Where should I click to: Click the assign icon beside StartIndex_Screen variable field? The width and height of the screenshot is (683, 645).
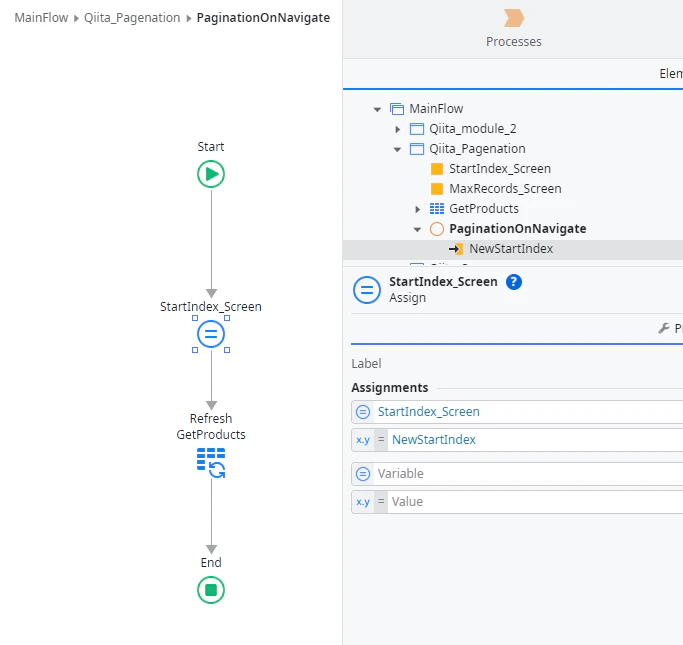pos(363,412)
